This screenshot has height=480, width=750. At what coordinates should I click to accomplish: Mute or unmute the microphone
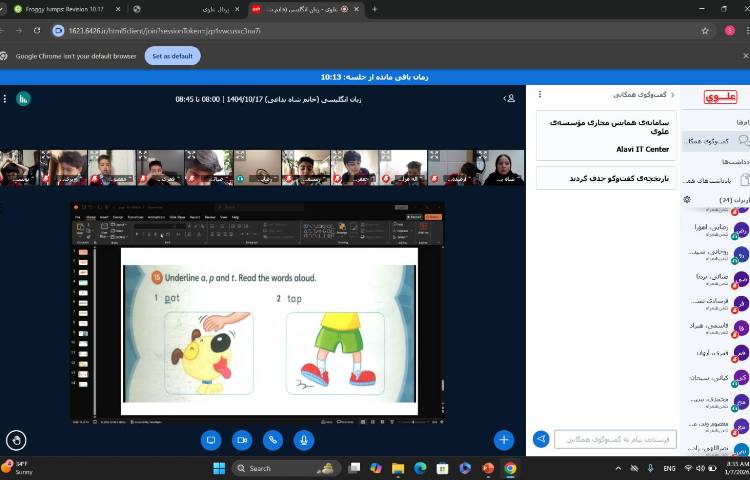304,439
